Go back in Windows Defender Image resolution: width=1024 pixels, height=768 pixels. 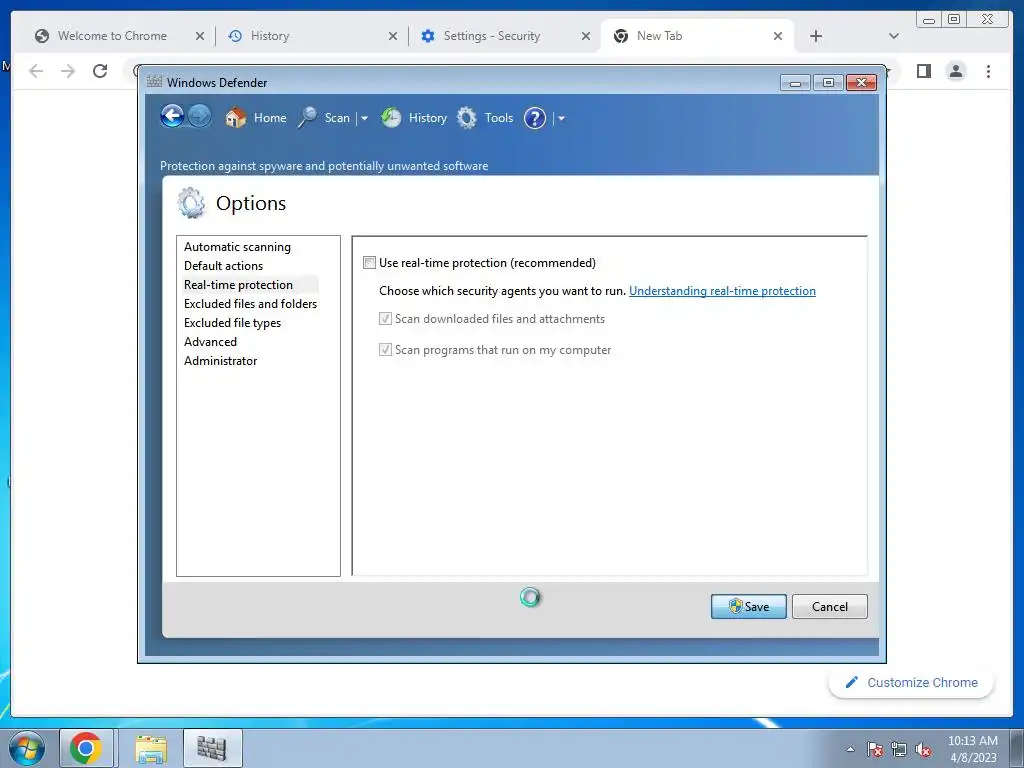point(172,117)
